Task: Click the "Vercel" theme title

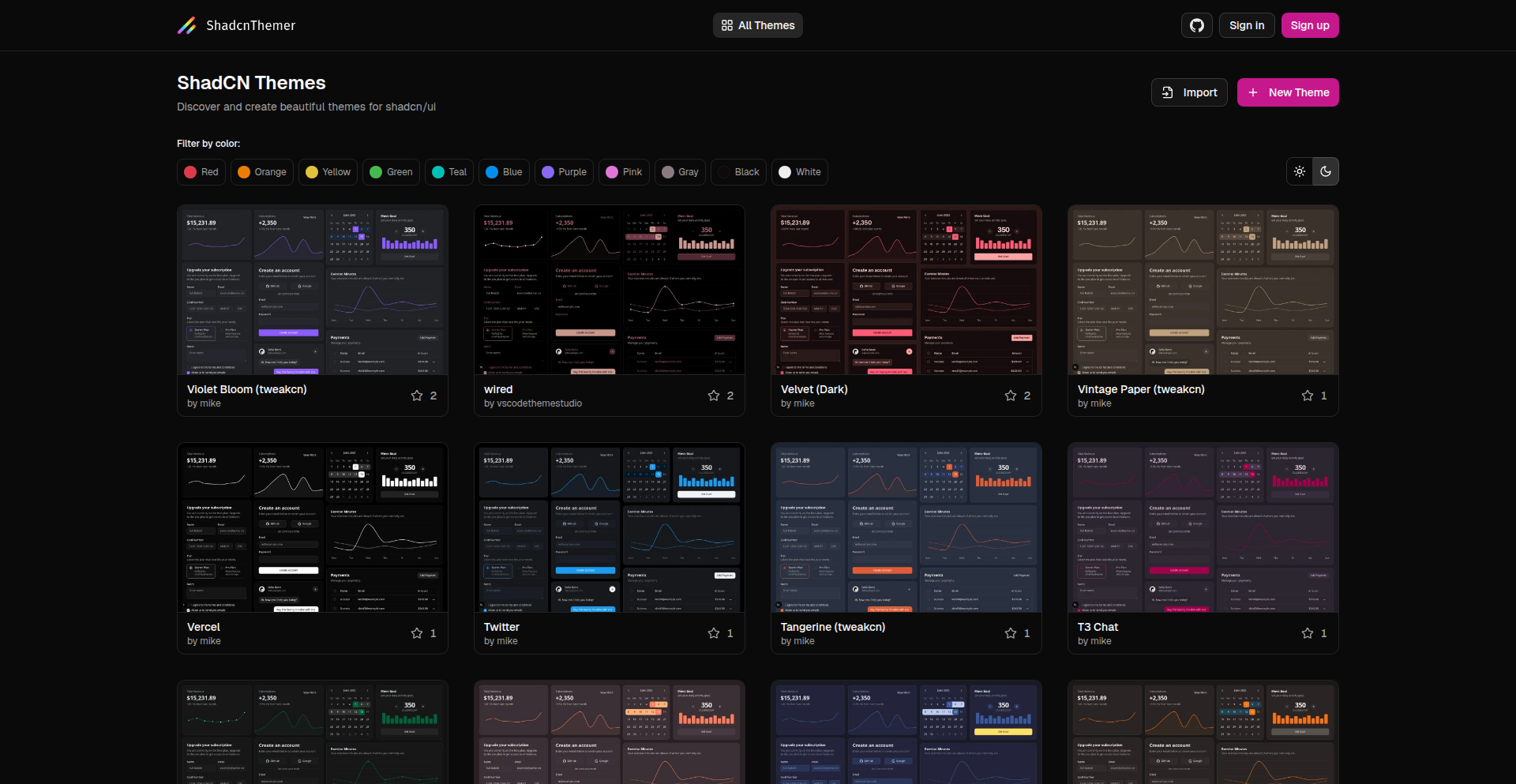Action: point(204,627)
